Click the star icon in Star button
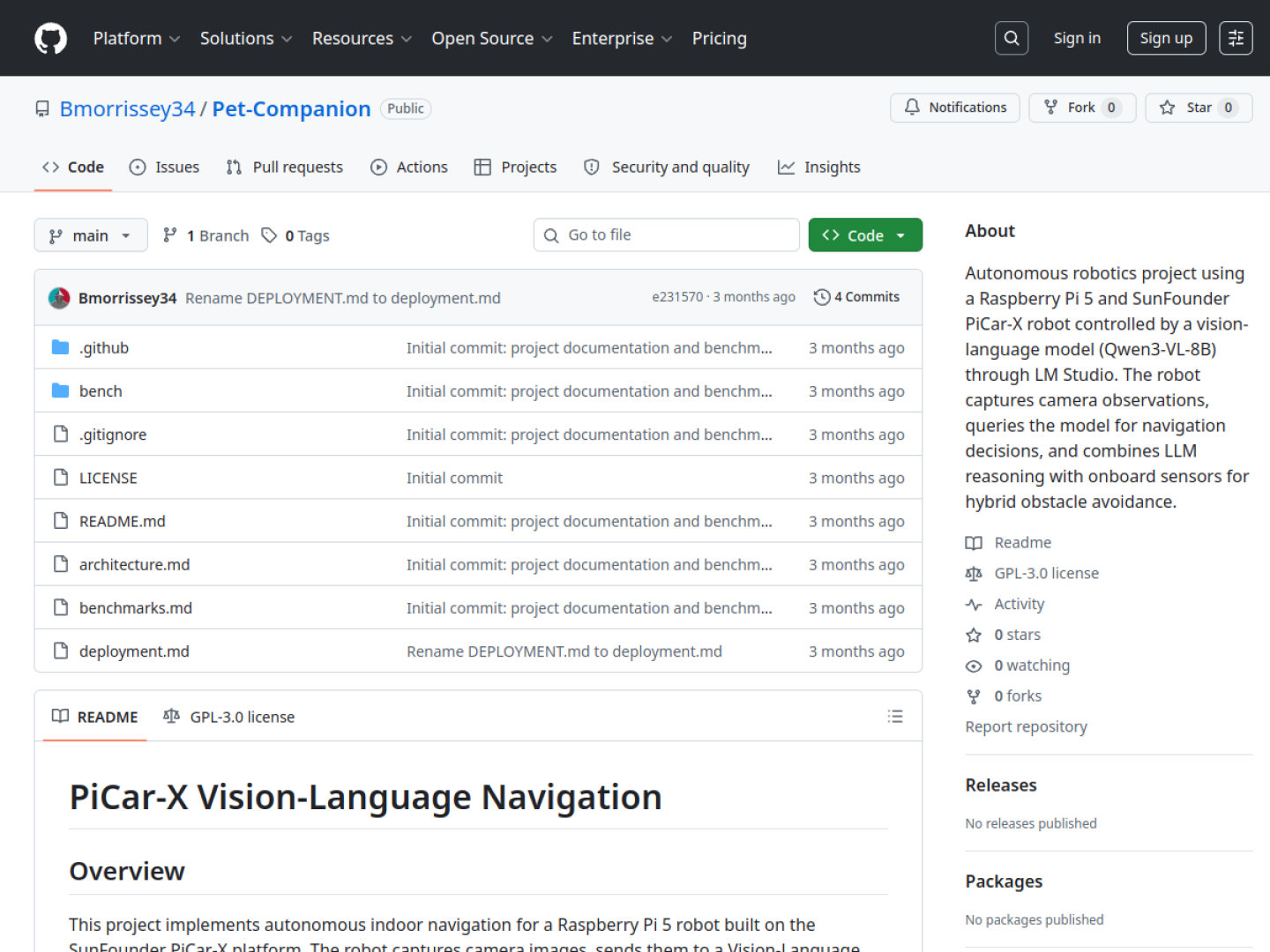 (1168, 108)
